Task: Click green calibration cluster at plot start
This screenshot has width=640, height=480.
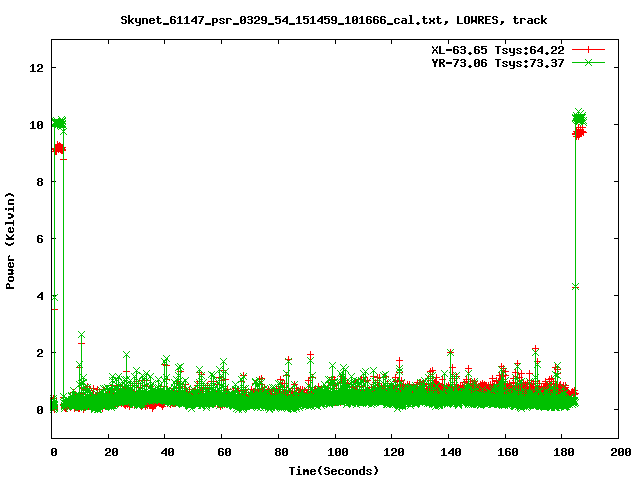Action: 59,123
